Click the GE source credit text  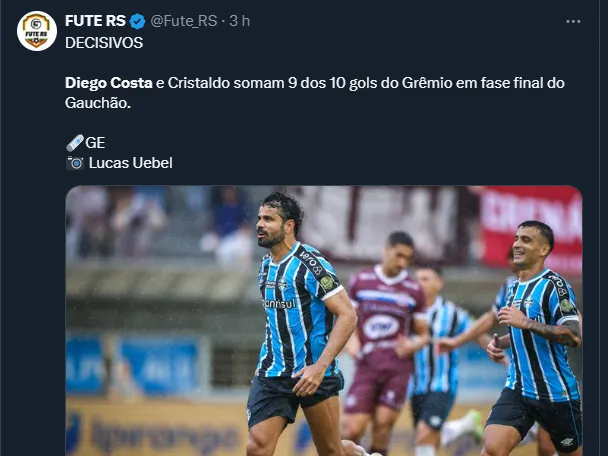[95, 143]
